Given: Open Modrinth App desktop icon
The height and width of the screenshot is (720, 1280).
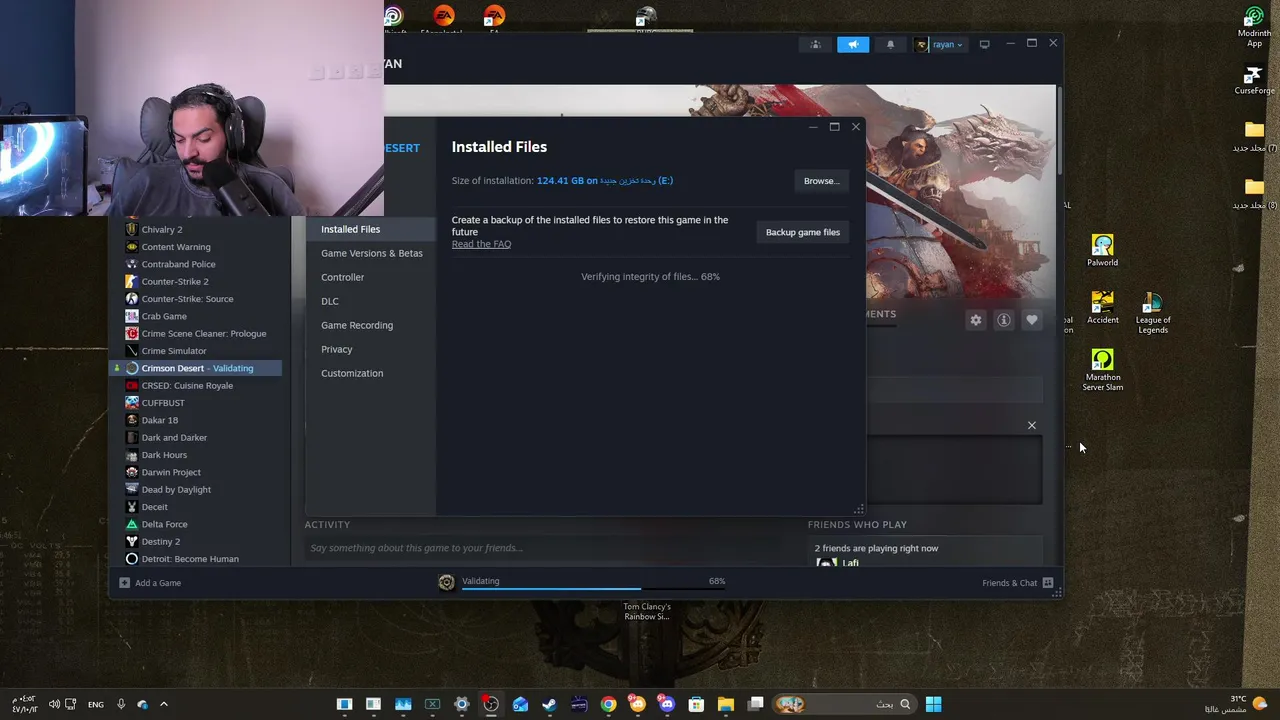Looking at the screenshot, I should click(x=1254, y=26).
